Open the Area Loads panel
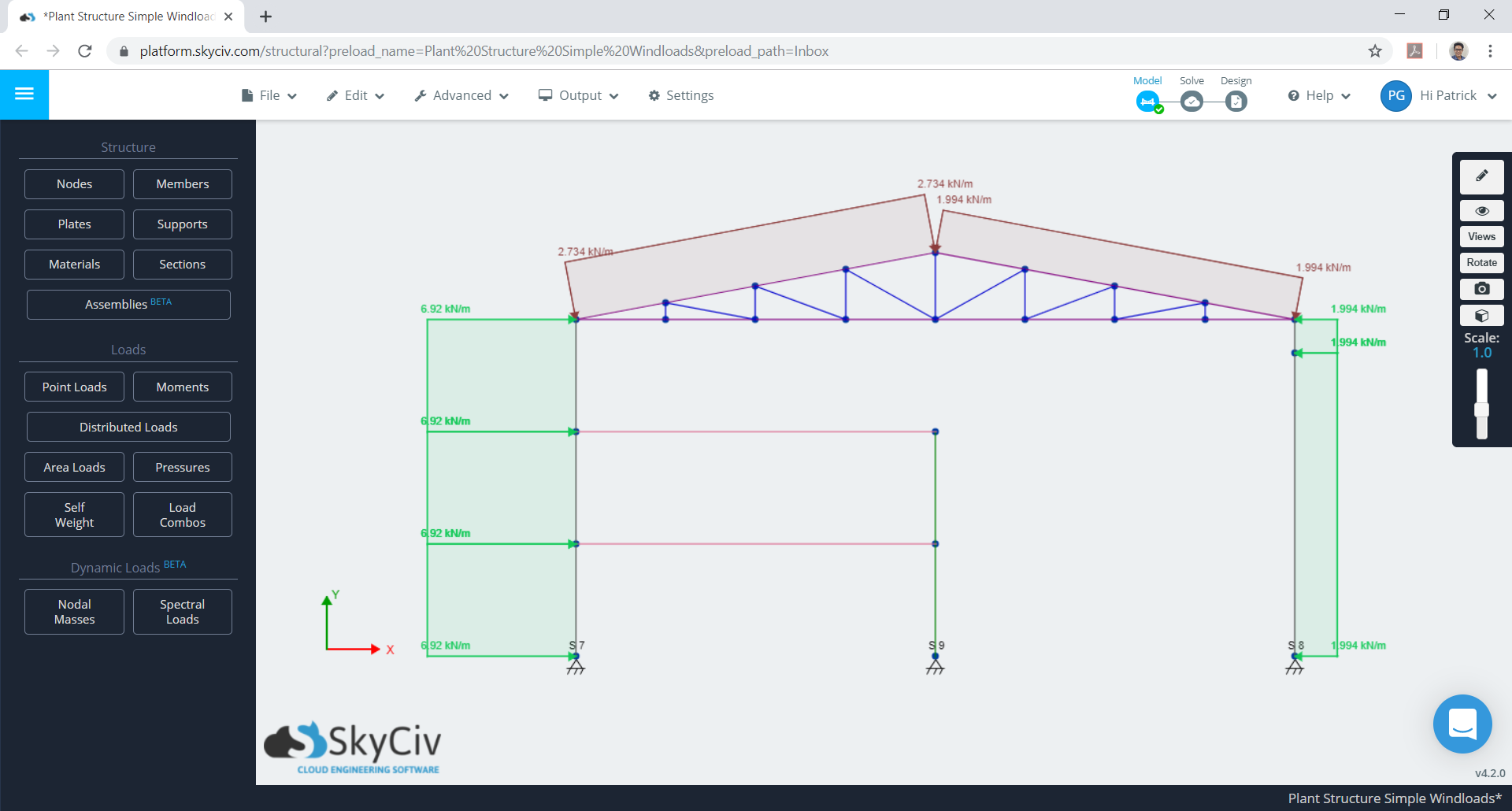Viewport: 1512px width, 811px height. pos(74,467)
